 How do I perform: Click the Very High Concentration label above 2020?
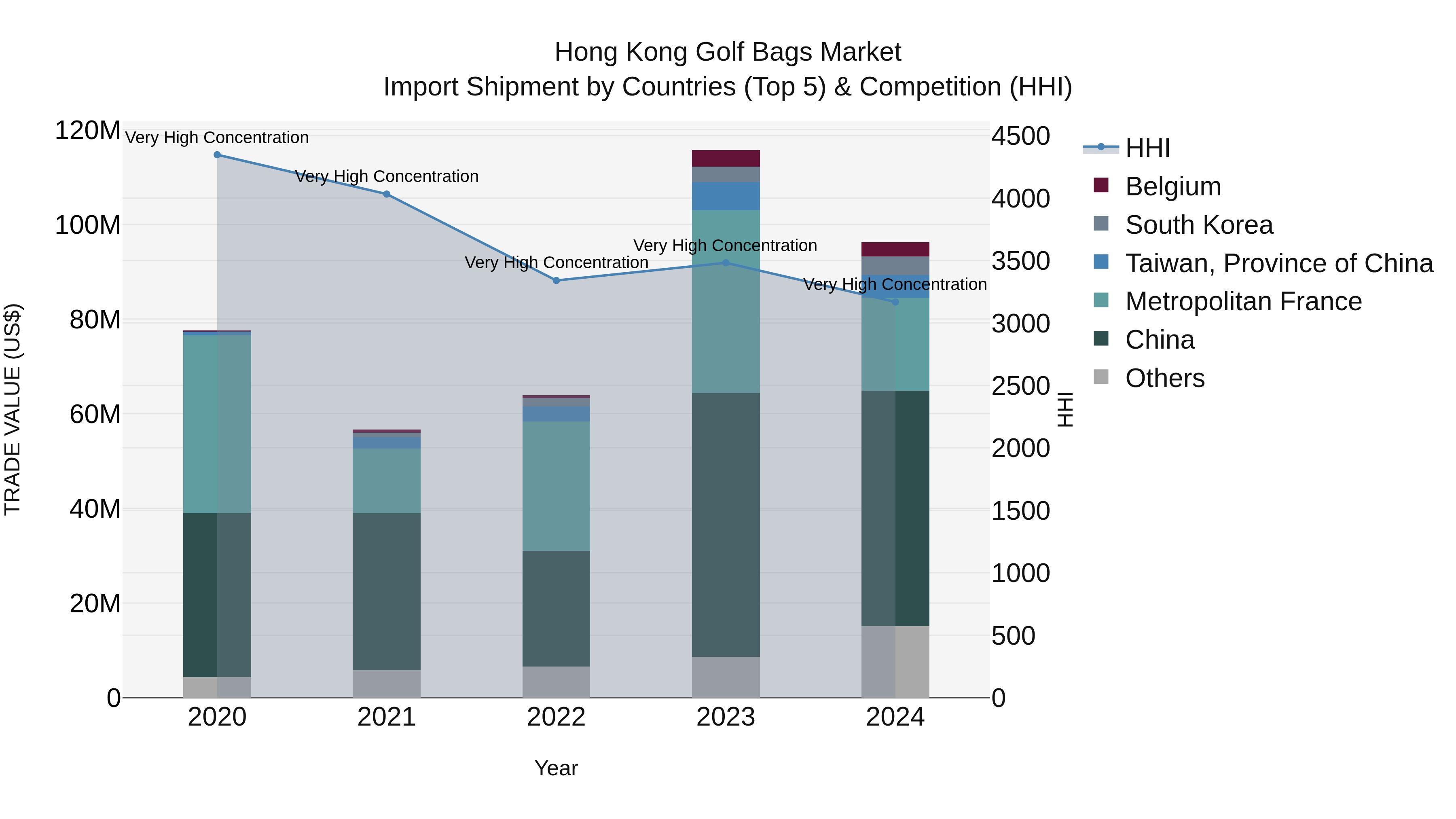(217, 138)
